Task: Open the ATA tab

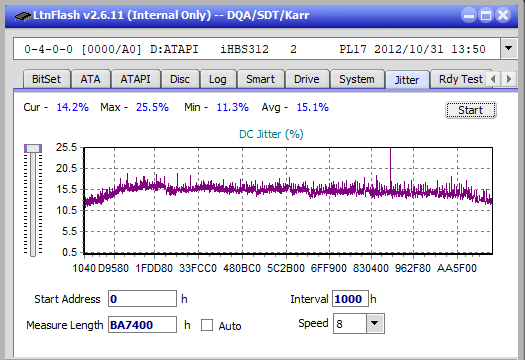Action: pyautogui.click(x=90, y=79)
